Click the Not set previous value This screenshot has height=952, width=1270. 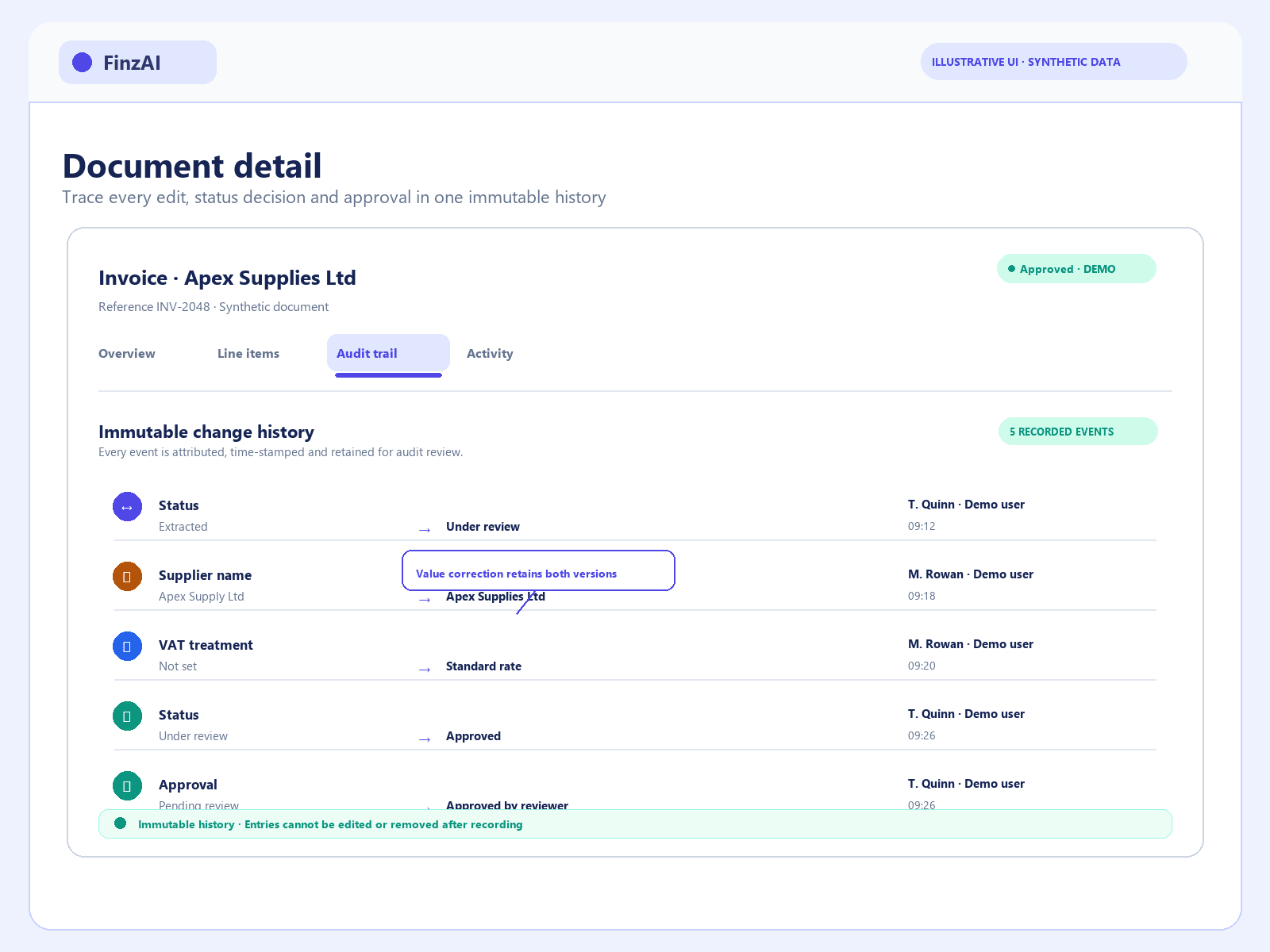pos(178,666)
